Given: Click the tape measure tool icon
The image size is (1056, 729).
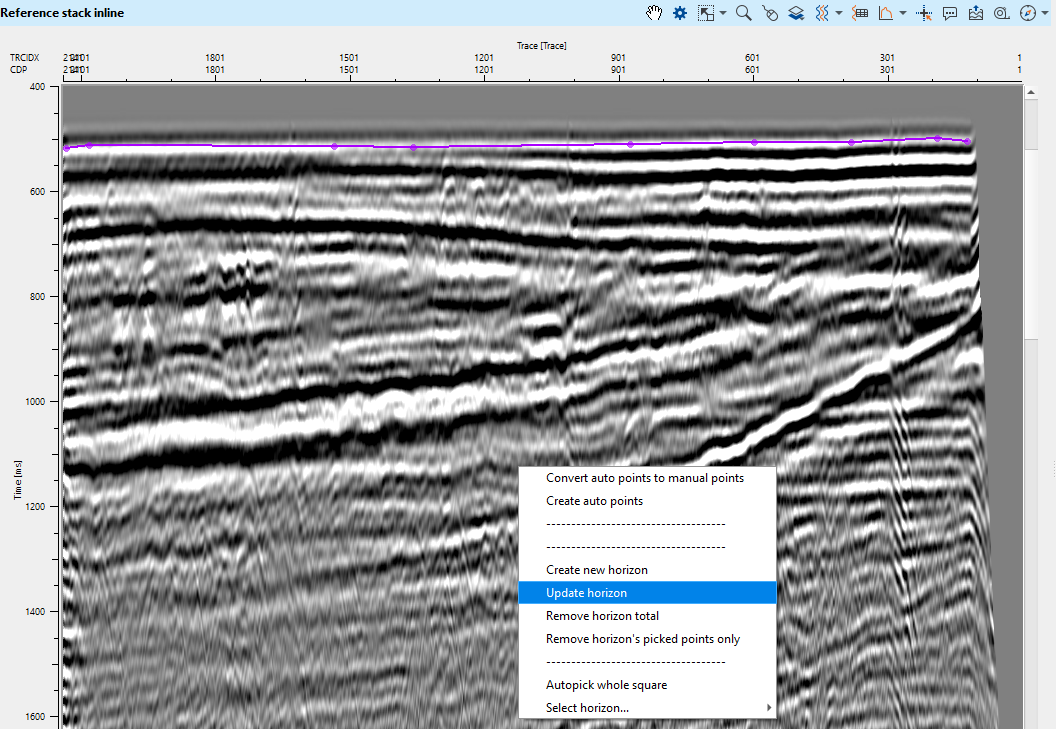Looking at the screenshot, I should click(1000, 13).
